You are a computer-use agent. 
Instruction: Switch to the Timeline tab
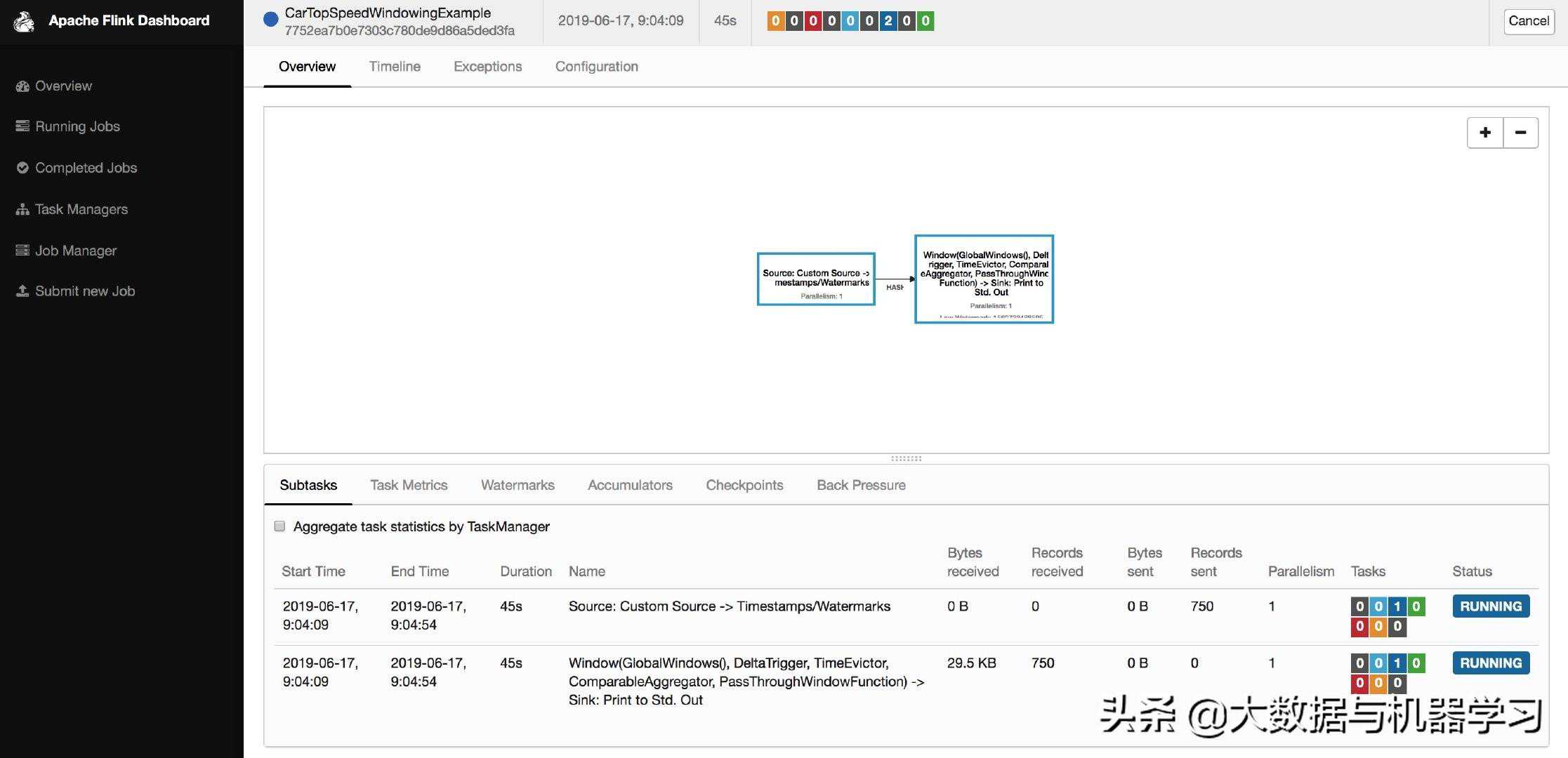pos(395,67)
